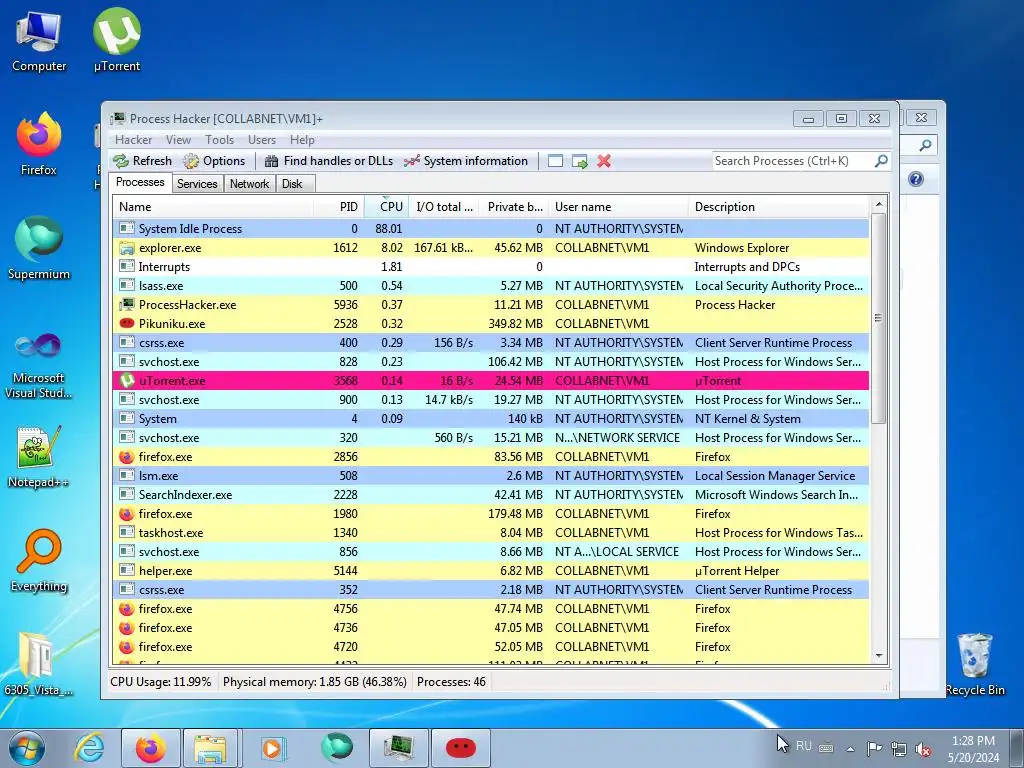
Task: Open Options from the toolbar
Action: [214, 161]
